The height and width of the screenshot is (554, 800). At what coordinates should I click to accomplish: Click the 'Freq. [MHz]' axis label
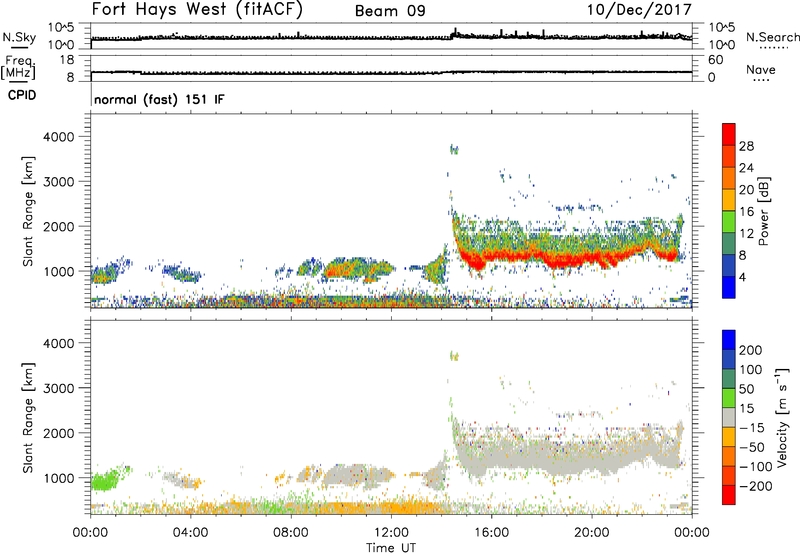[x=18, y=67]
